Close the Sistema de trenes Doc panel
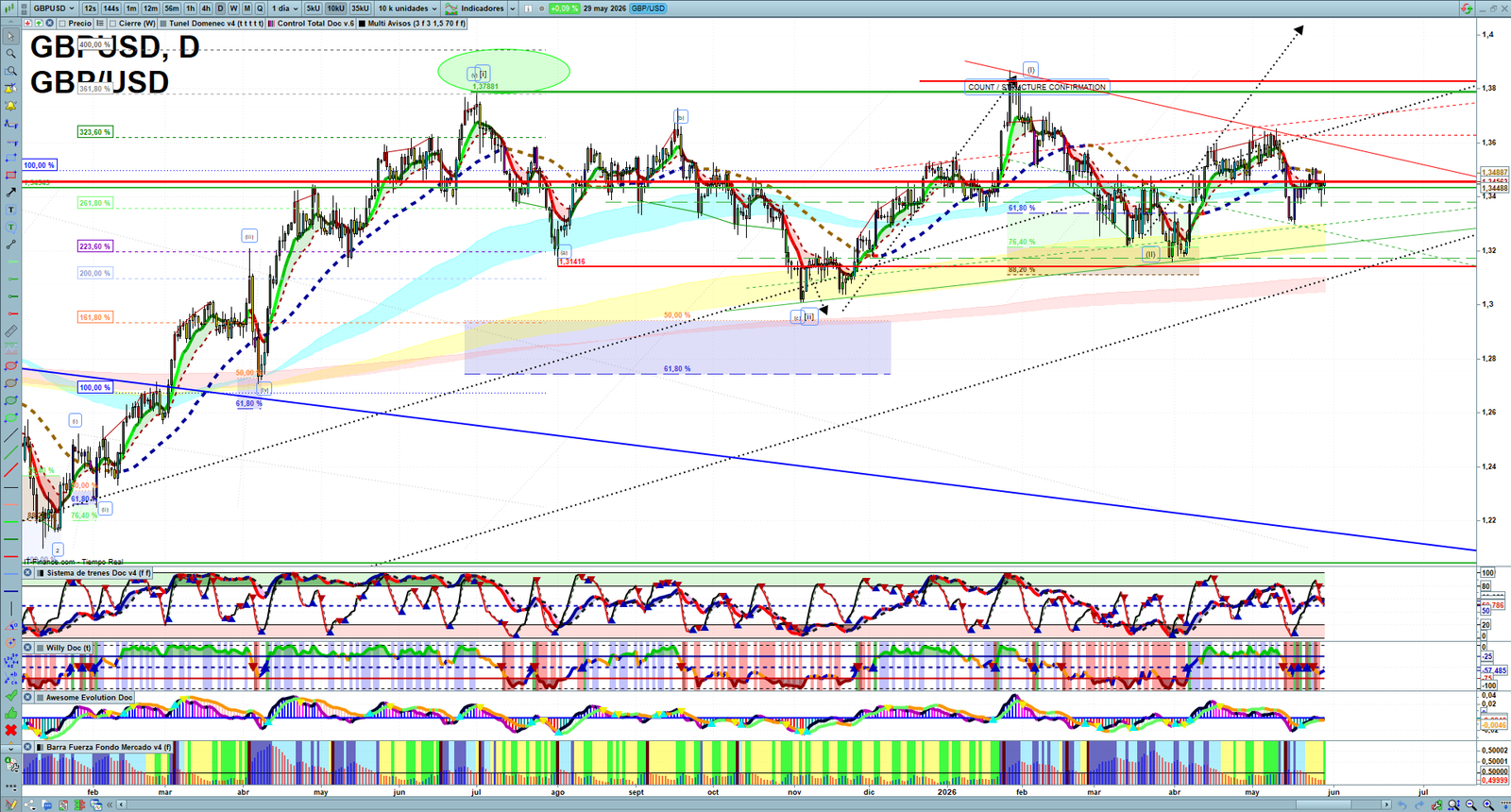1511x812 pixels. click(27, 572)
